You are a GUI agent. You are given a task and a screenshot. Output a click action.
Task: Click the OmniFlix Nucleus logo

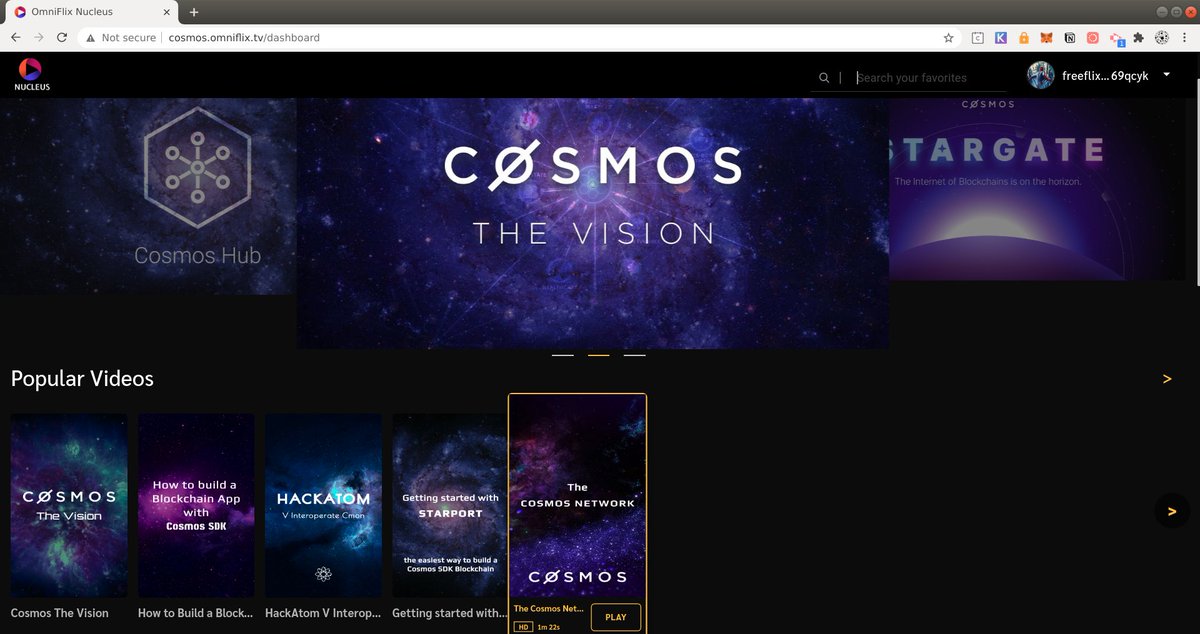tap(32, 74)
